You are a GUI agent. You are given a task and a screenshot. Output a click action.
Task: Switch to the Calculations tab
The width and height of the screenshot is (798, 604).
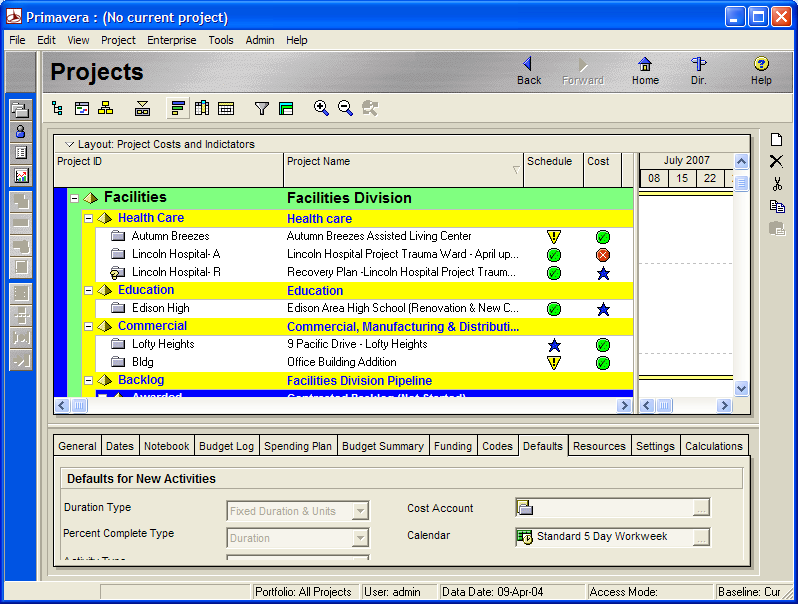point(714,446)
